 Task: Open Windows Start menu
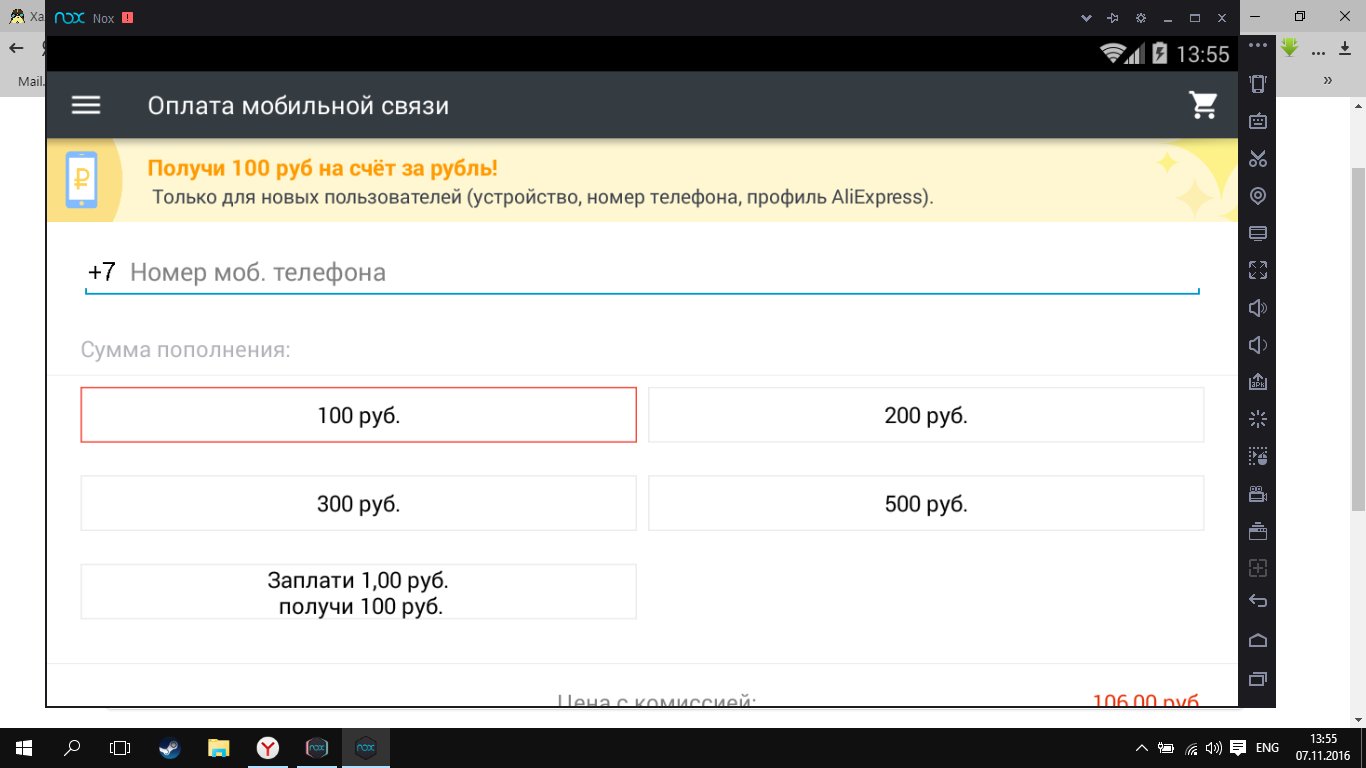[23, 747]
